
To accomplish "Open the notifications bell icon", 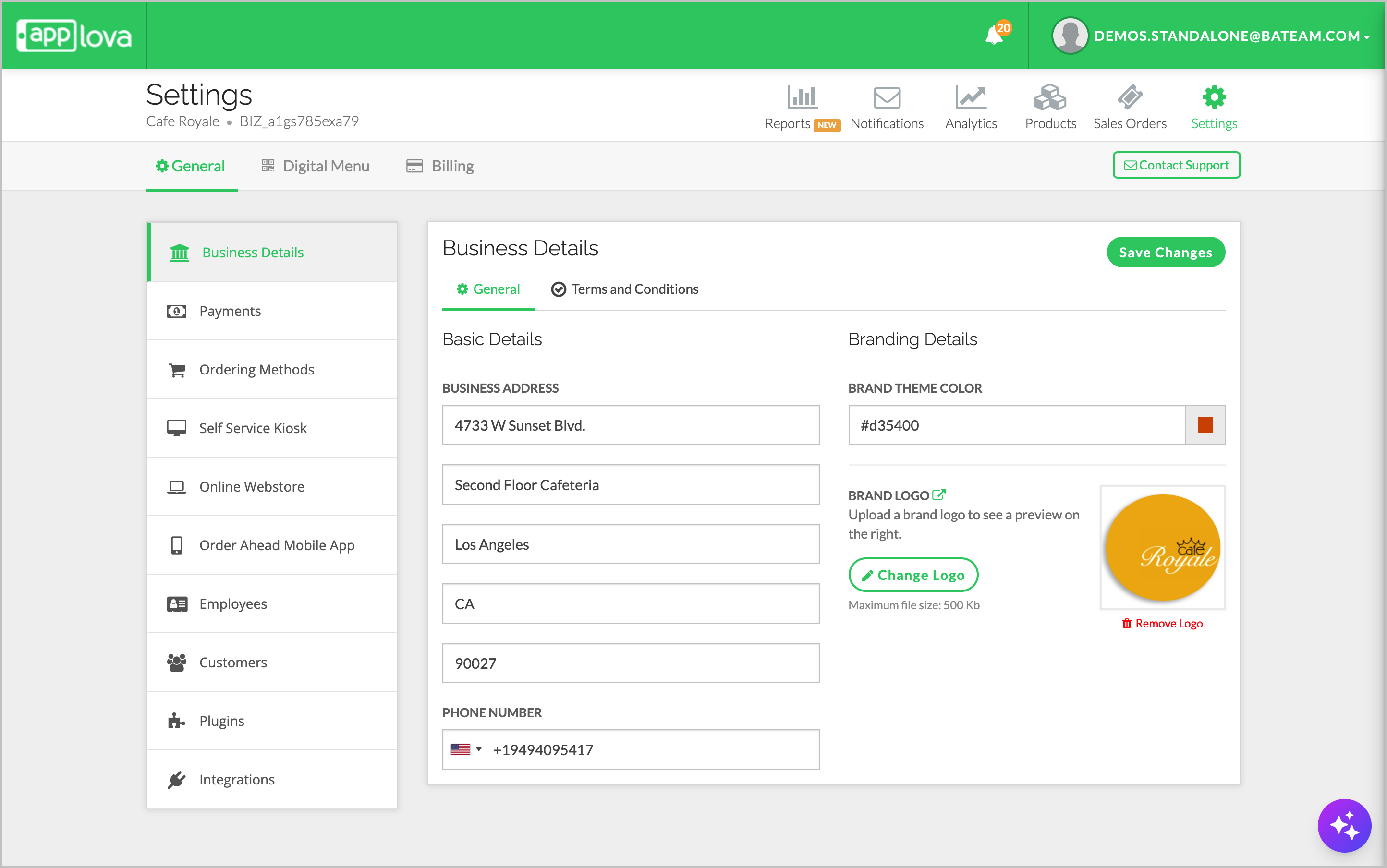I will 994,36.
